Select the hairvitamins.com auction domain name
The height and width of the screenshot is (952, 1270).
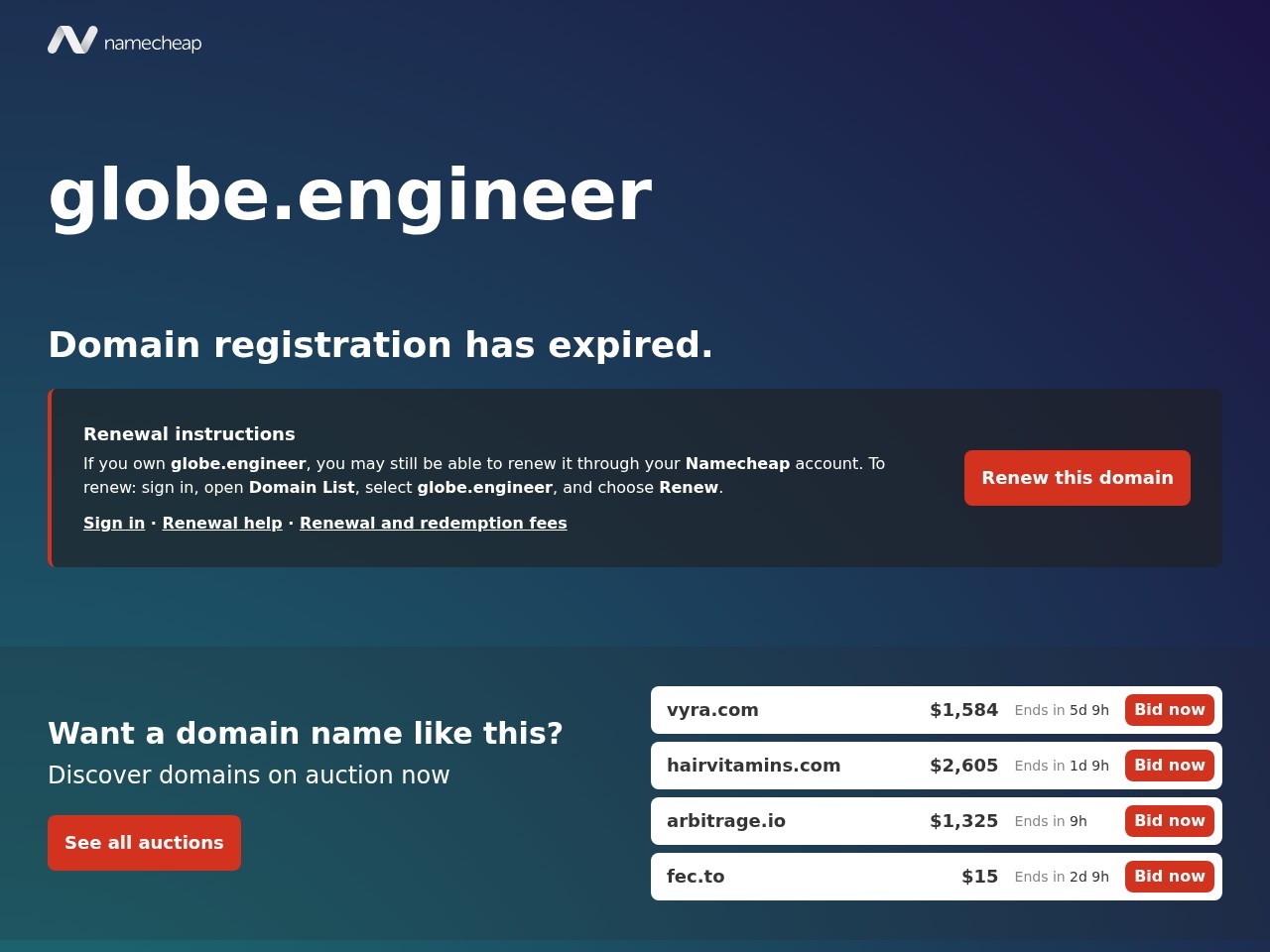tap(754, 766)
